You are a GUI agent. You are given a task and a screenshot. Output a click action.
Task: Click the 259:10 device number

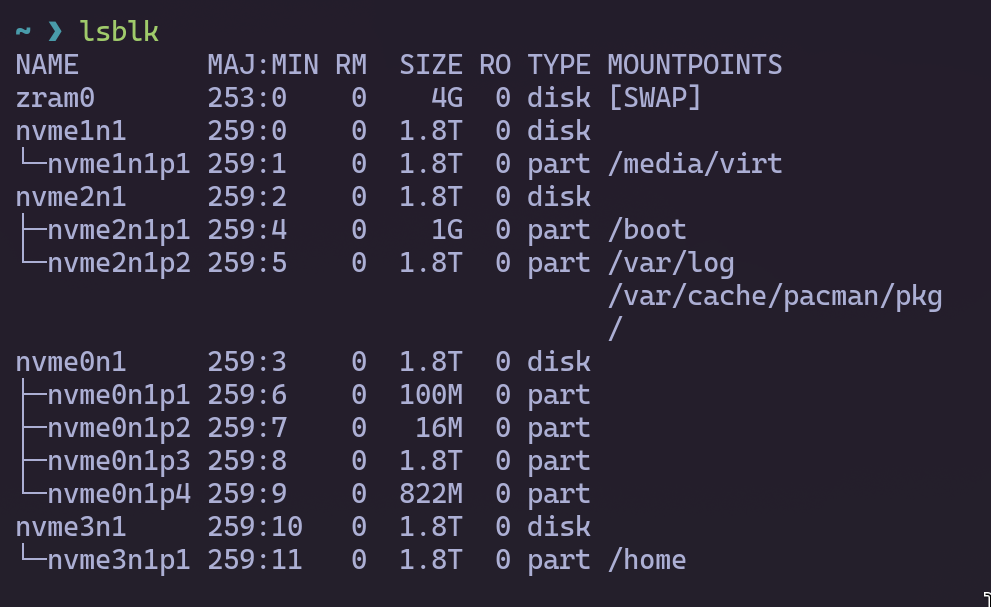point(254,526)
